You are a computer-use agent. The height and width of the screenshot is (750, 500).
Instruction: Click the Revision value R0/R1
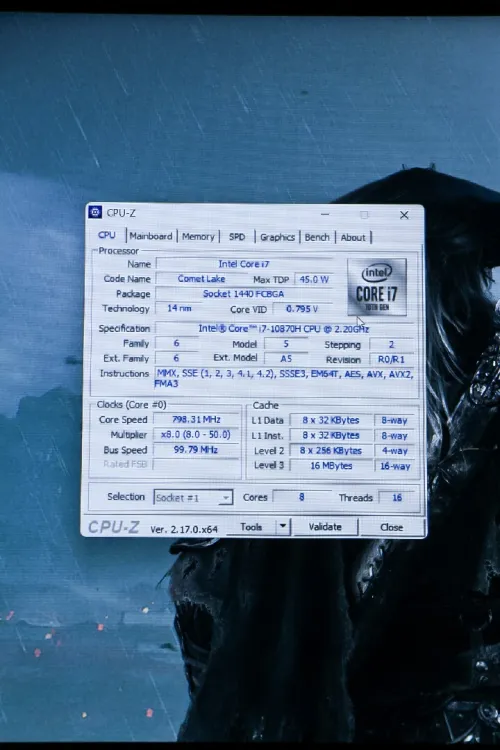pyautogui.click(x=391, y=360)
